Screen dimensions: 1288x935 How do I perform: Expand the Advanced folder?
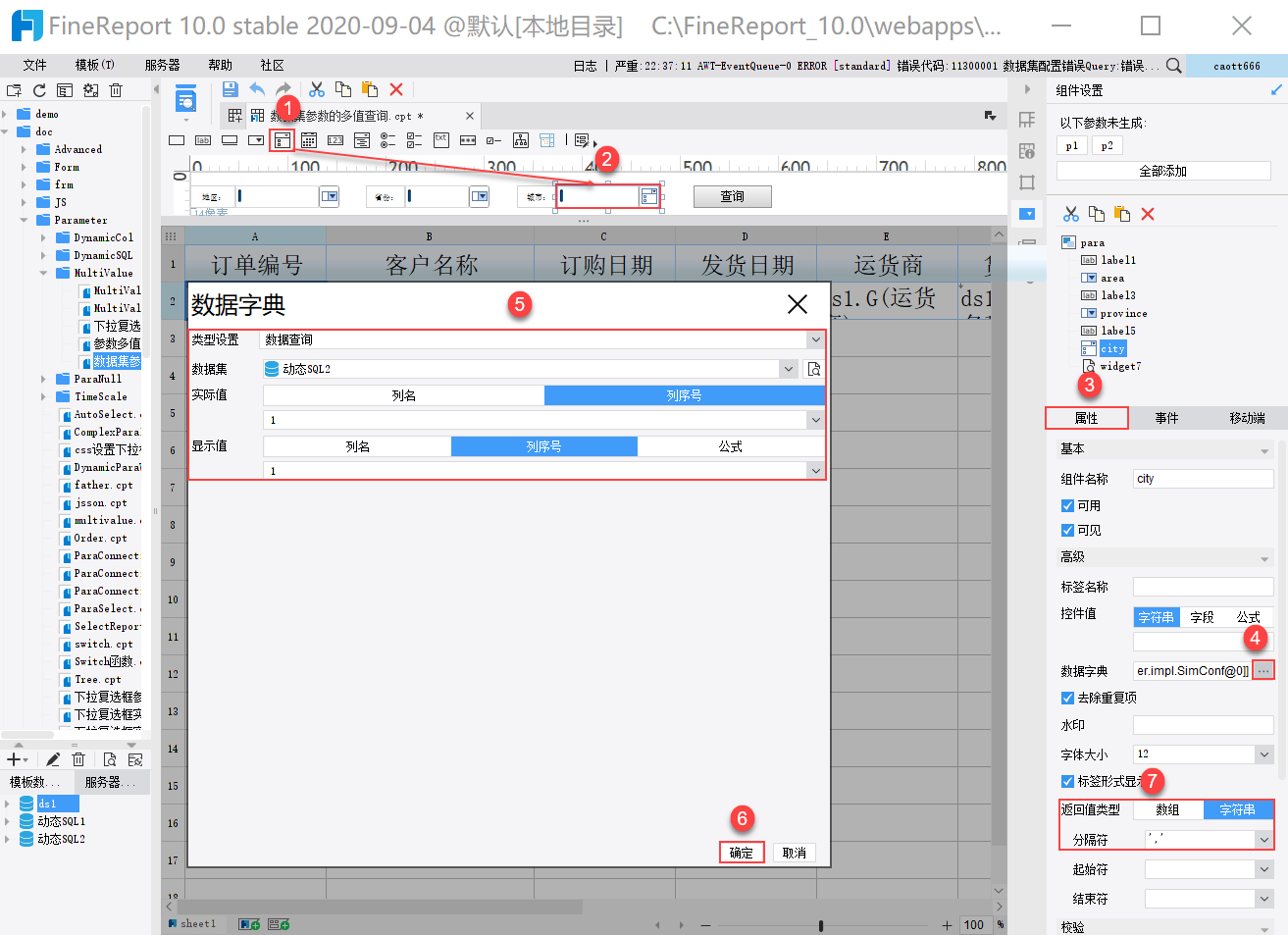[24, 150]
